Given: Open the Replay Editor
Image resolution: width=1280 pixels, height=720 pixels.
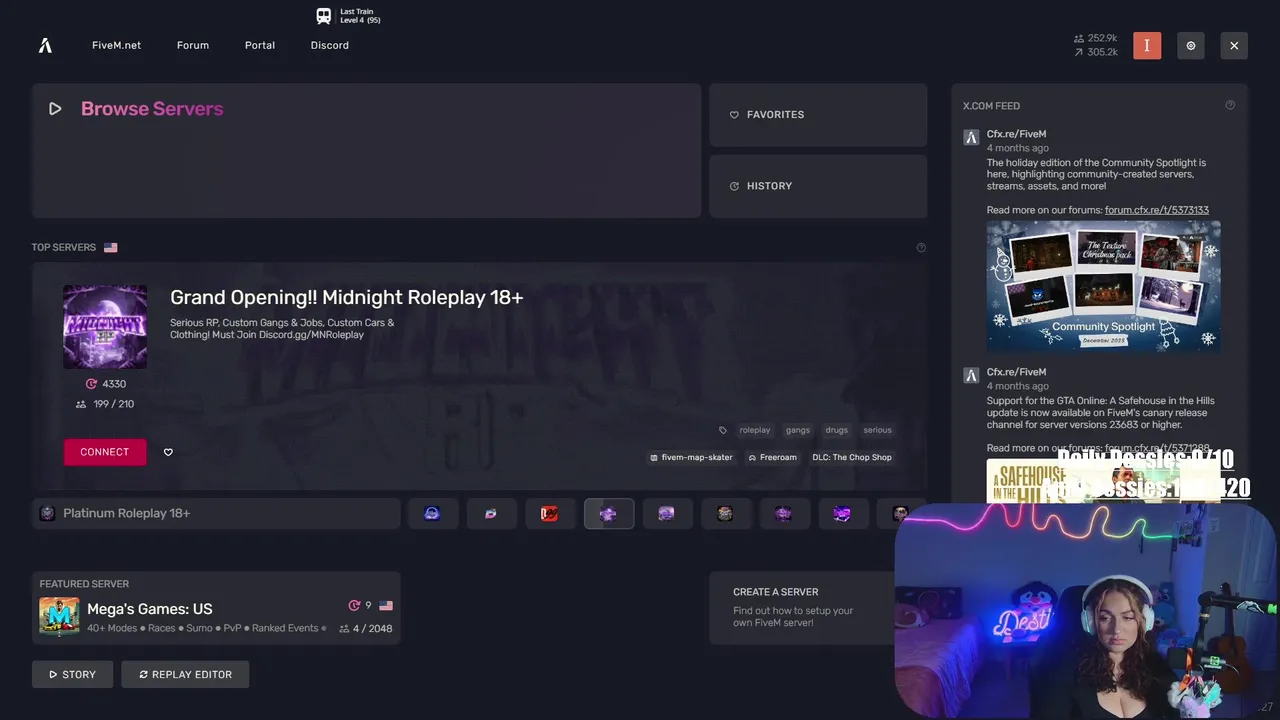Looking at the screenshot, I should [x=185, y=674].
